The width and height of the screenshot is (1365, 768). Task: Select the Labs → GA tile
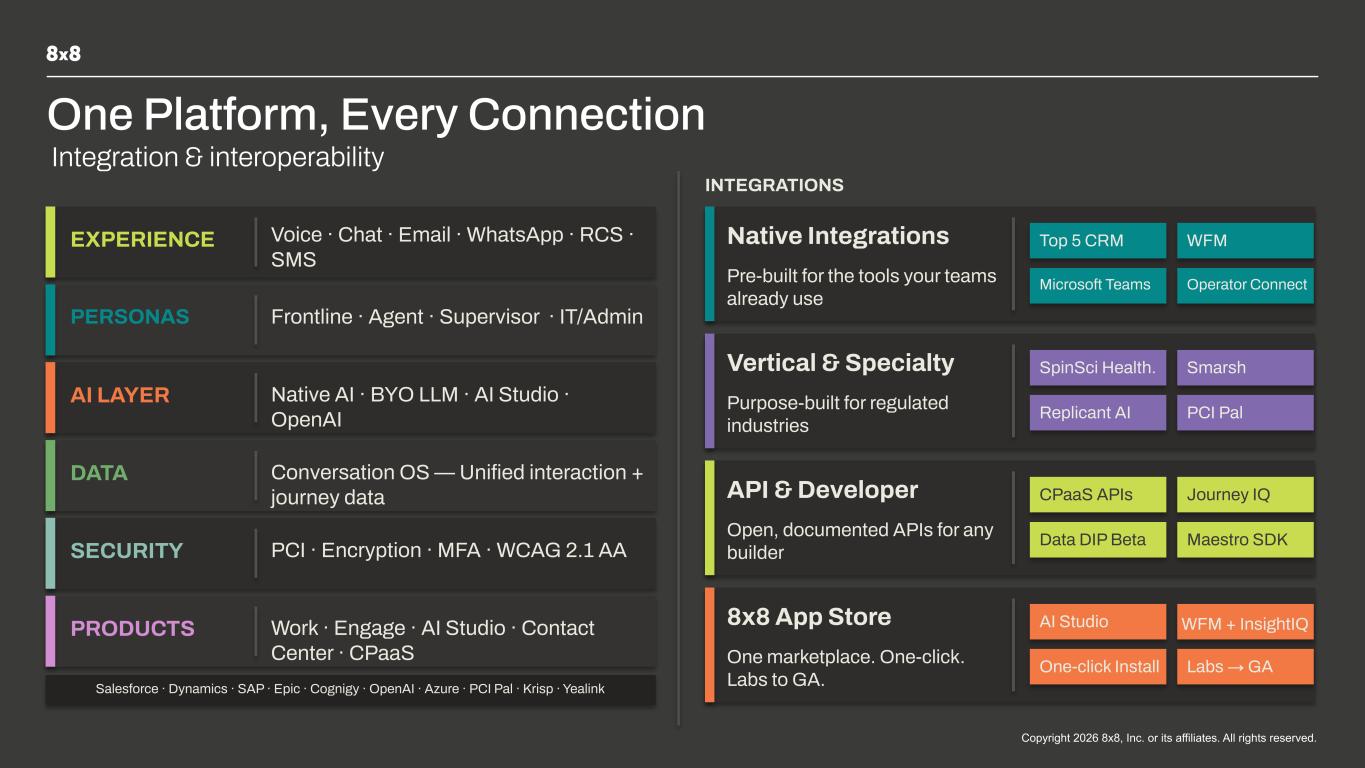[1245, 666]
